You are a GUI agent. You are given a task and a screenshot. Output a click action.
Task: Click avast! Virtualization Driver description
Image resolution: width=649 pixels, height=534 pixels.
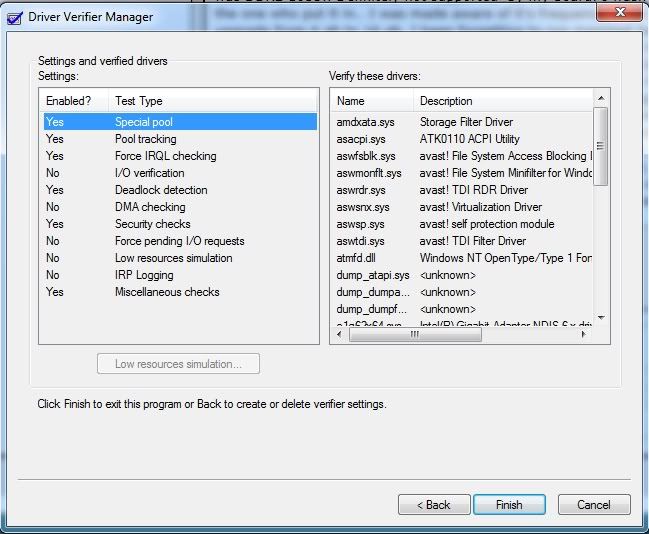[x=481, y=207]
